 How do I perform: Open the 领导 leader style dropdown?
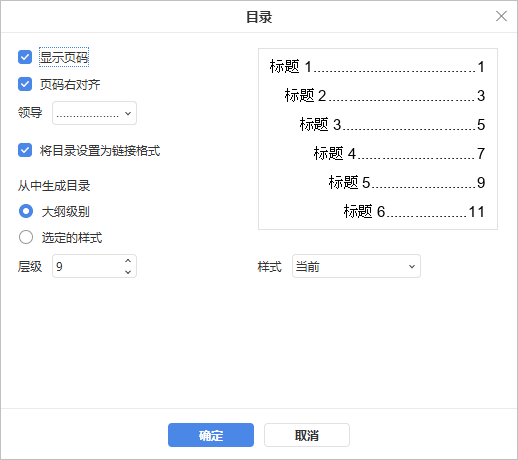click(94, 113)
